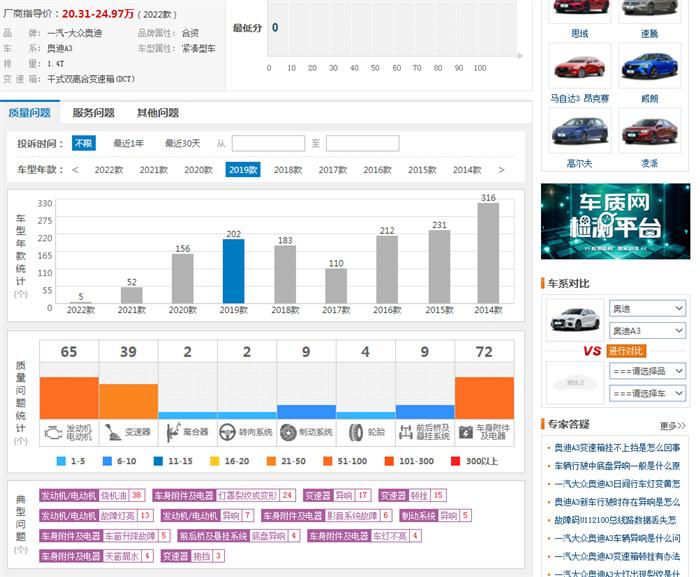
Task: Open 车辆行驶中底盘异响 expert question
Action: point(617,466)
